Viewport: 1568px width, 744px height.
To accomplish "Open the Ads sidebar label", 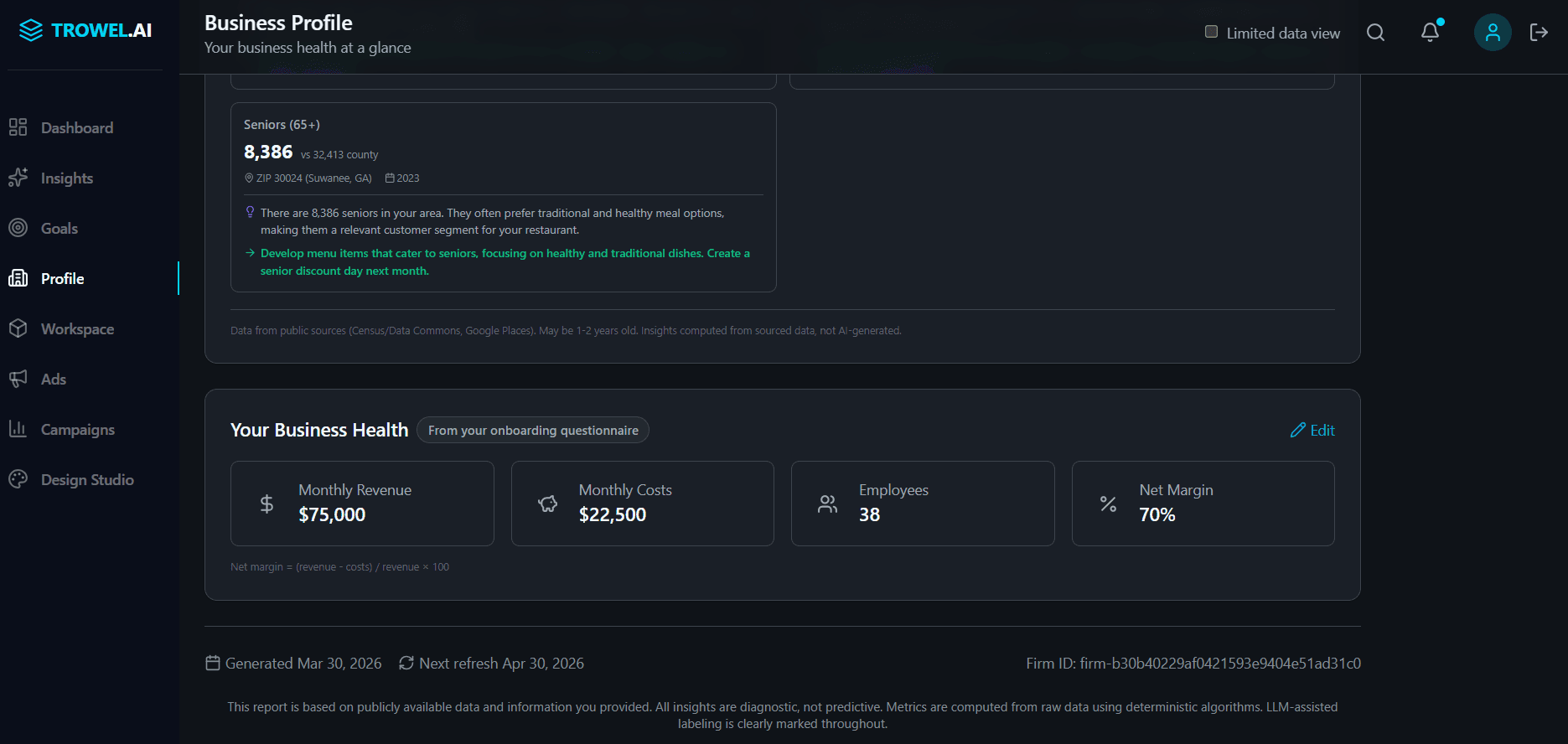I will coord(54,380).
